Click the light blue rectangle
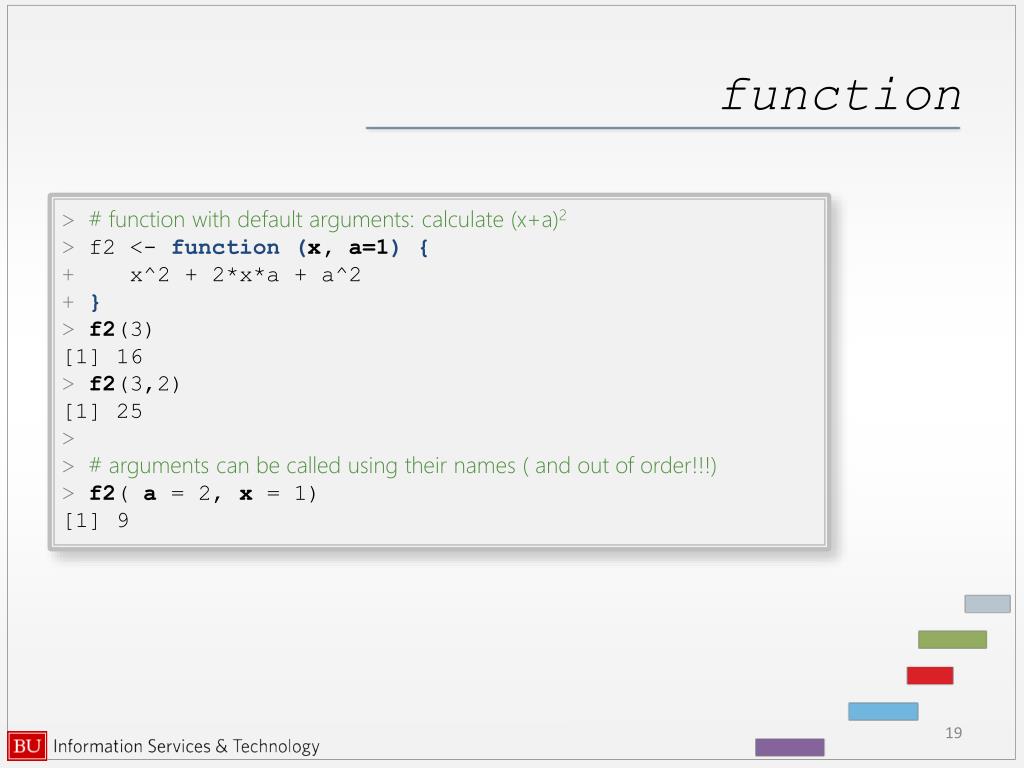This screenshot has height=768, width=1024. pyautogui.click(x=883, y=711)
